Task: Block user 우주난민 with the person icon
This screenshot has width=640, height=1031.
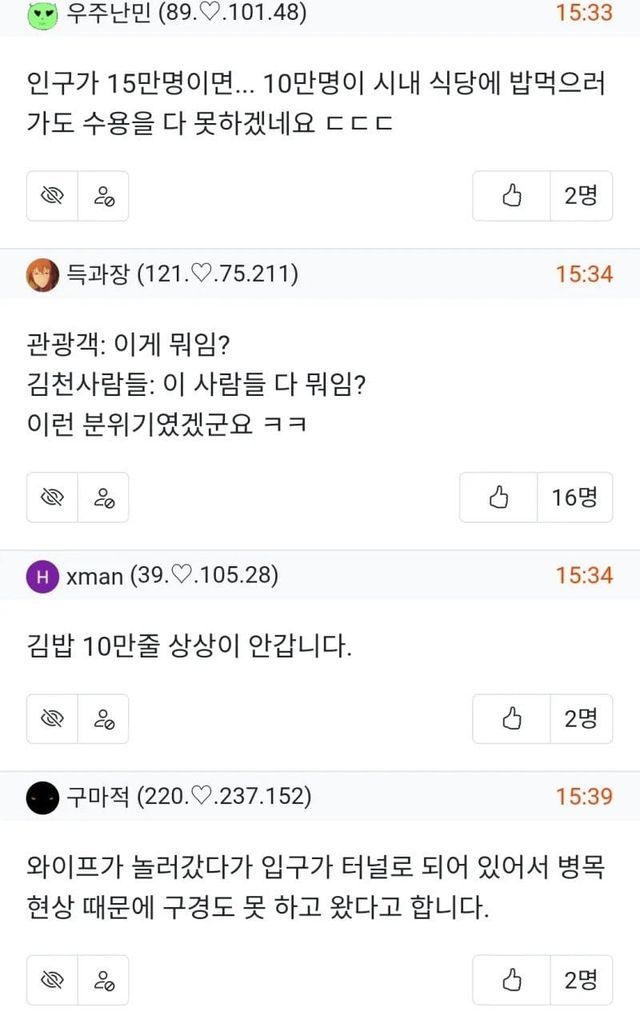Action: pyautogui.click(x=103, y=197)
